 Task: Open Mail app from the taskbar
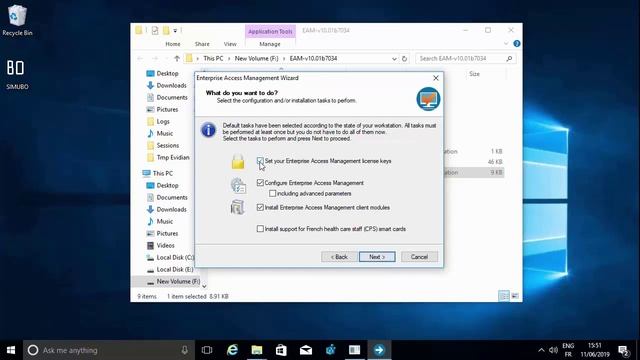pyautogui.click(x=306, y=350)
